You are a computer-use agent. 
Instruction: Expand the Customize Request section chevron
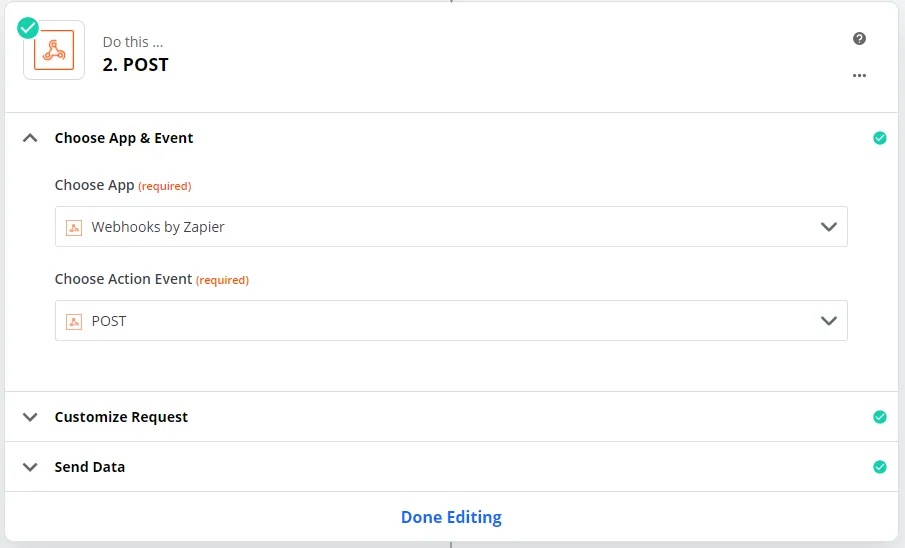pyautogui.click(x=30, y=417)
